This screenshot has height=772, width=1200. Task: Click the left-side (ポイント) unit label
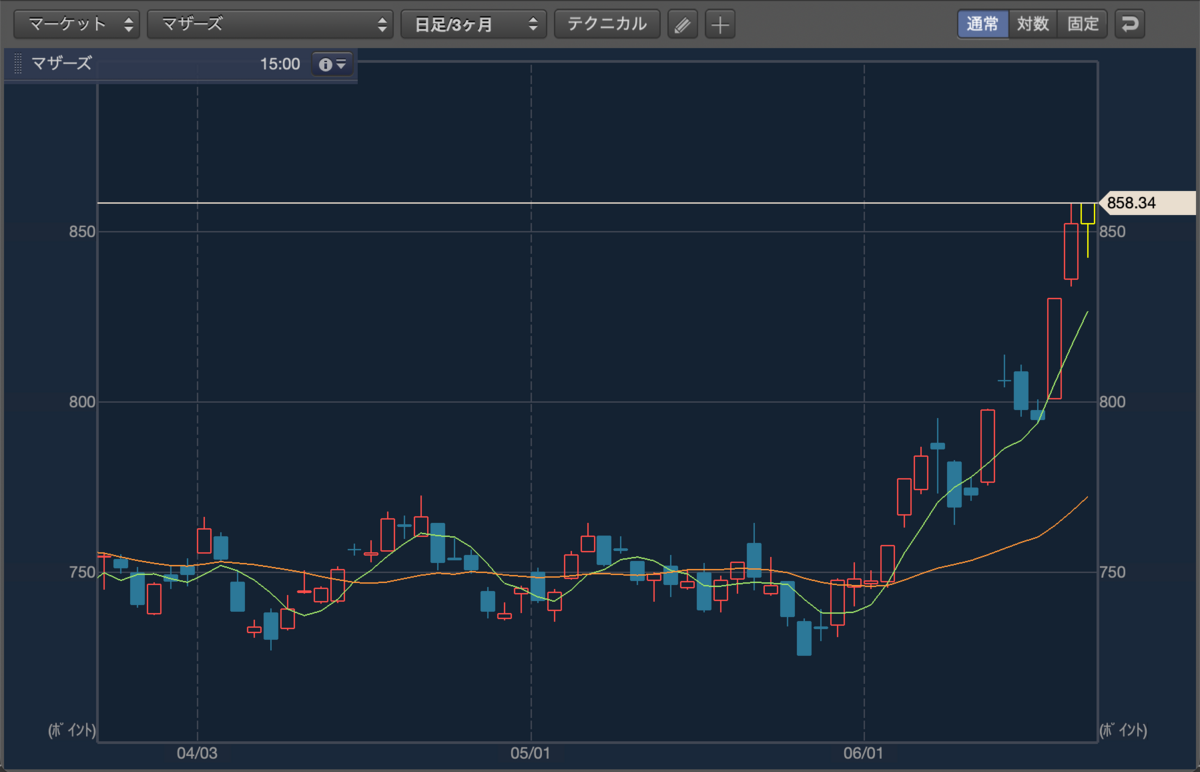[72, 731]
